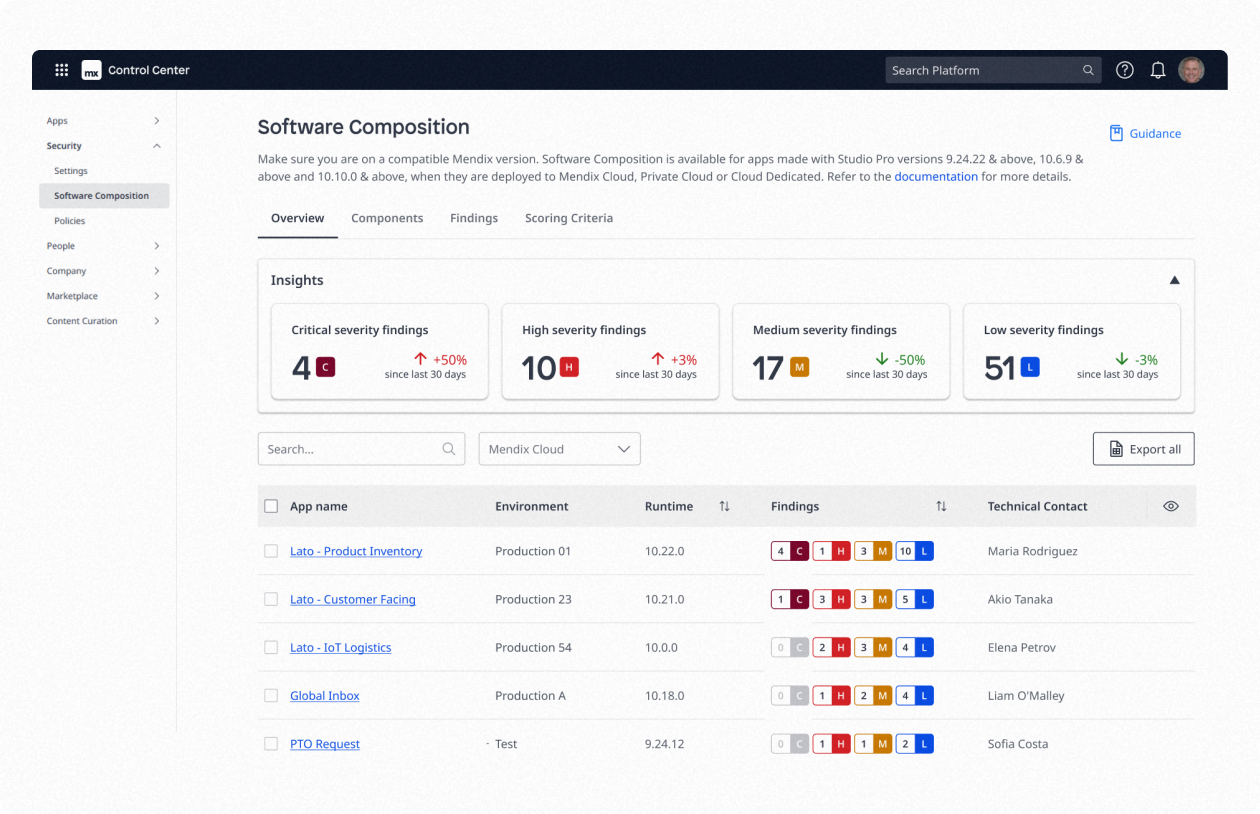Collapse the Insights panel
Image resolution: width=1260 pixels, height=814 pixels.
(1174, 281)
